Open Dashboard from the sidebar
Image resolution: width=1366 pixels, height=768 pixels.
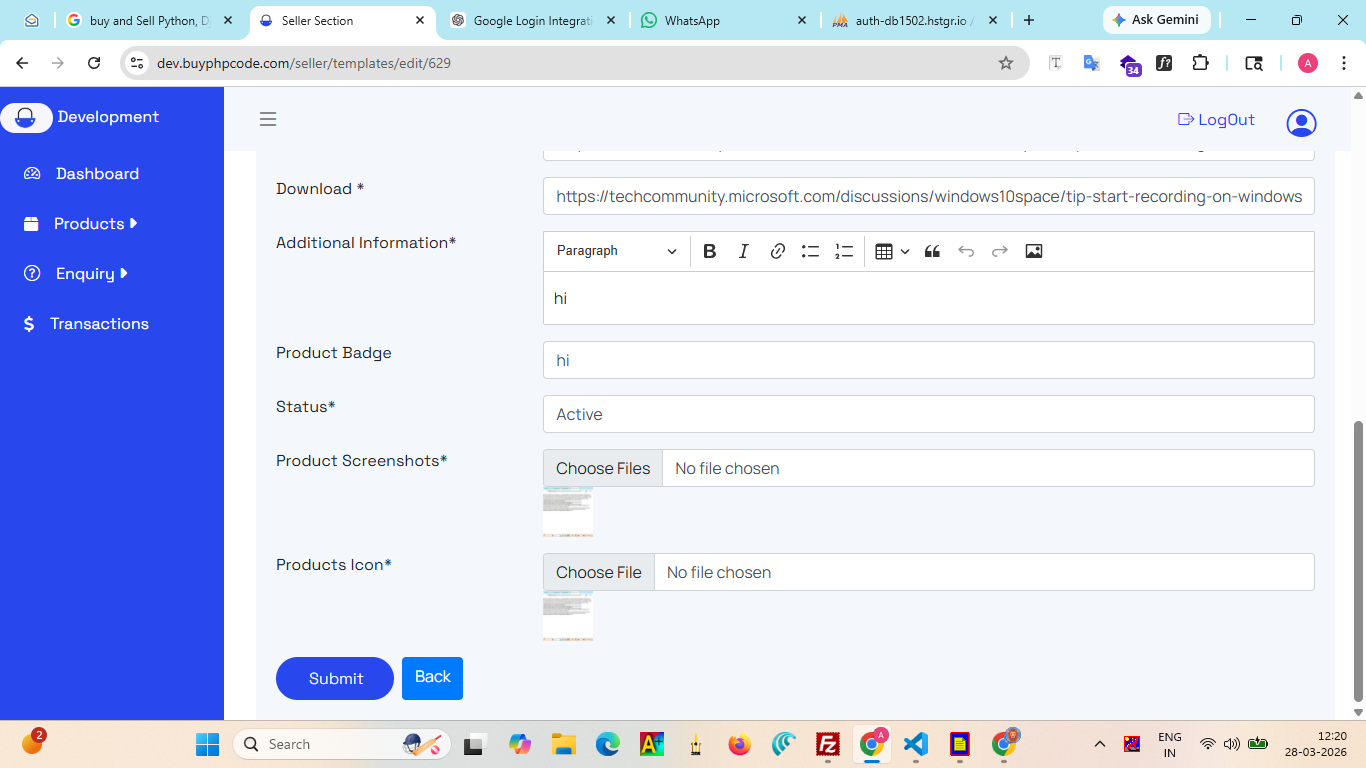pos(97,174)
